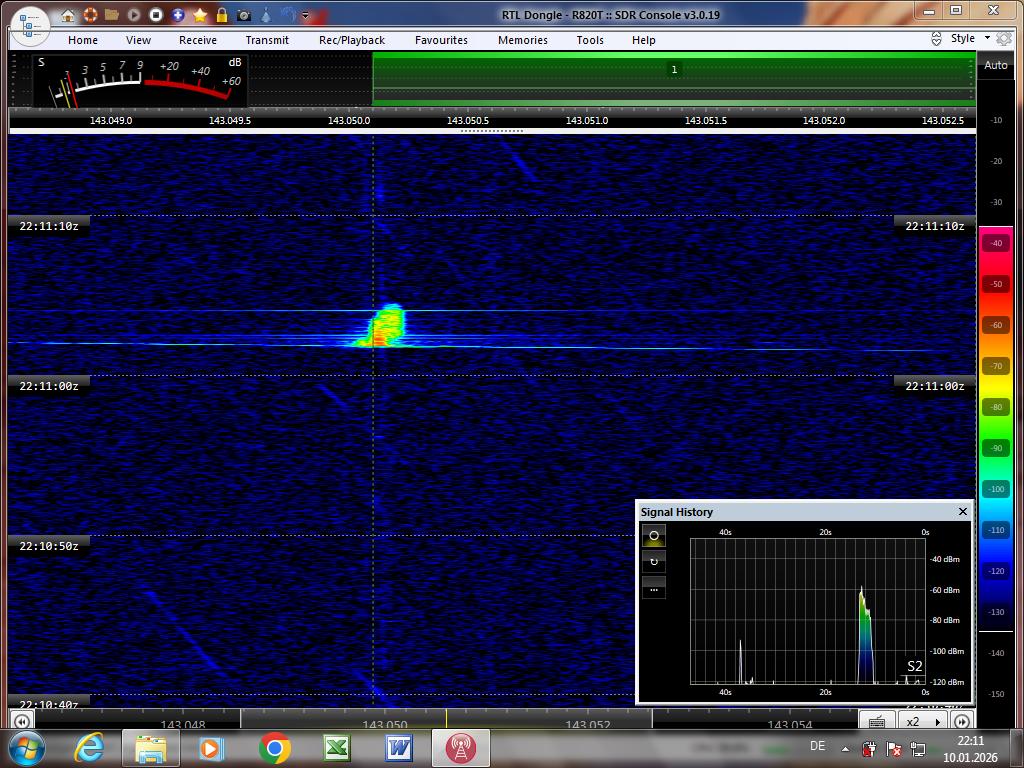Click the 143.051.0 frequency scale label
Viewport: 1024px width, 768px height.
coord(586,121)
